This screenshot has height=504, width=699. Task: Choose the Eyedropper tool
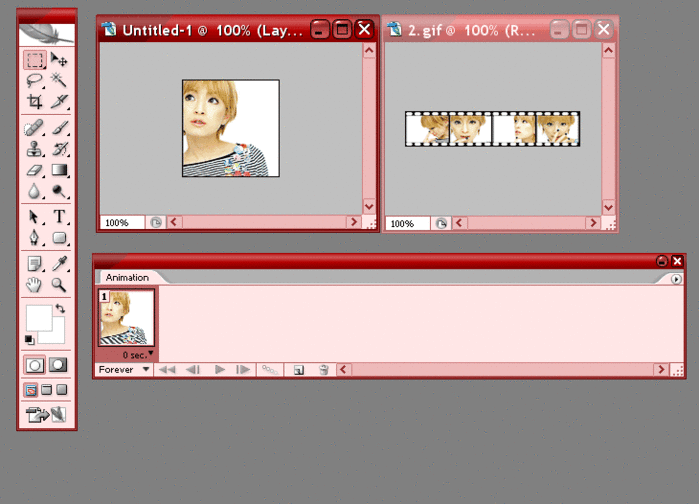click(x=59, y=263)
